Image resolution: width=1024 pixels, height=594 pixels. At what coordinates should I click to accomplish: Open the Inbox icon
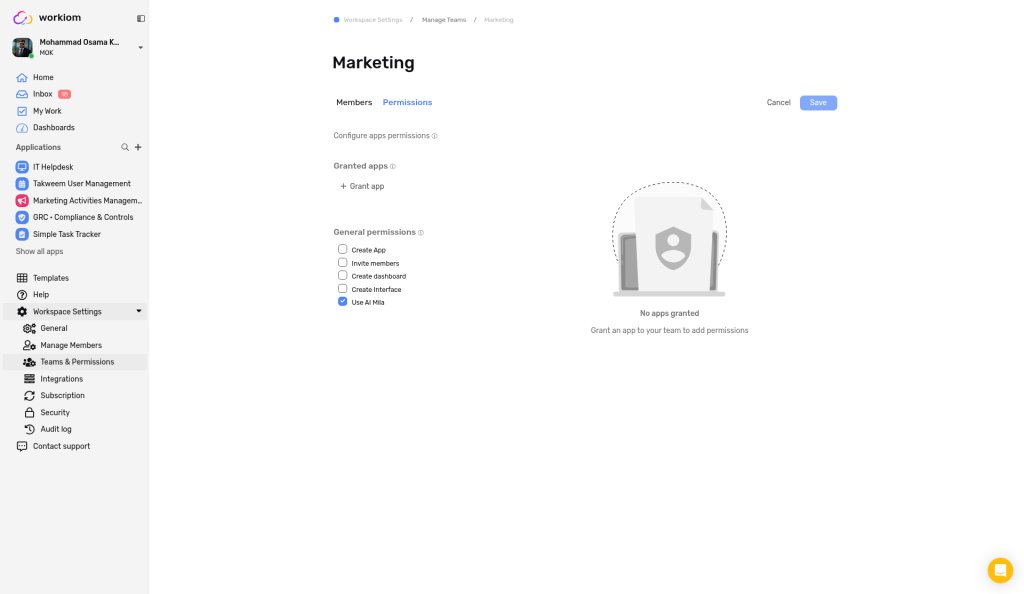point(22,94)
